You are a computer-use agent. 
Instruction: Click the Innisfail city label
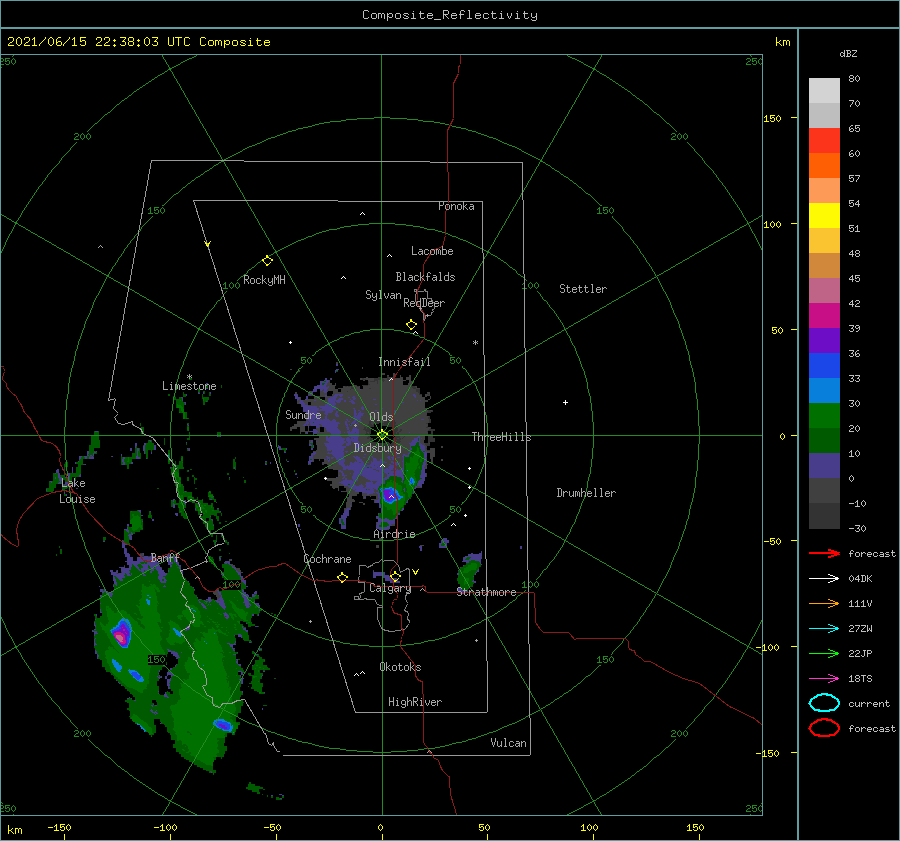(x=404, y=362)
